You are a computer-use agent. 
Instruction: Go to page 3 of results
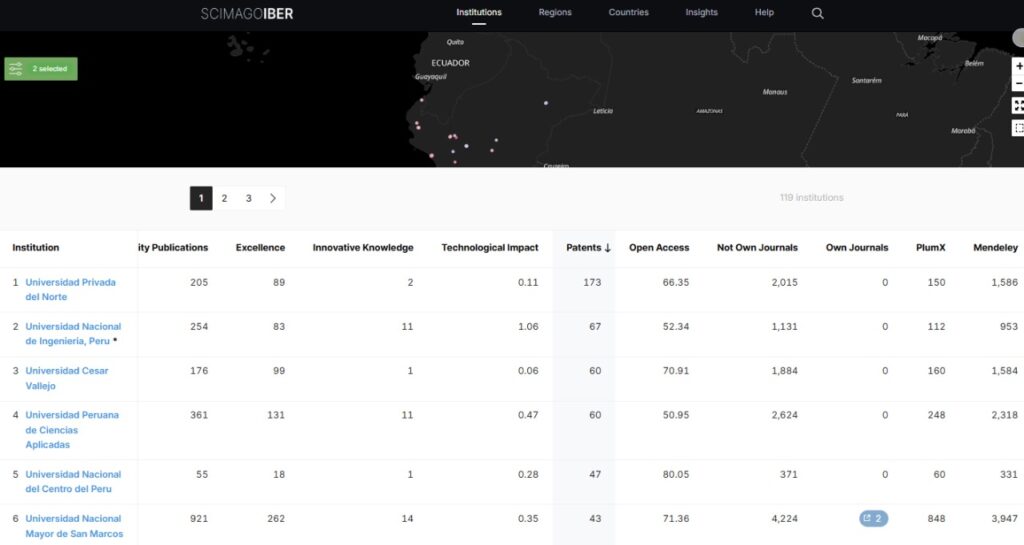click(x=248, y=199)
